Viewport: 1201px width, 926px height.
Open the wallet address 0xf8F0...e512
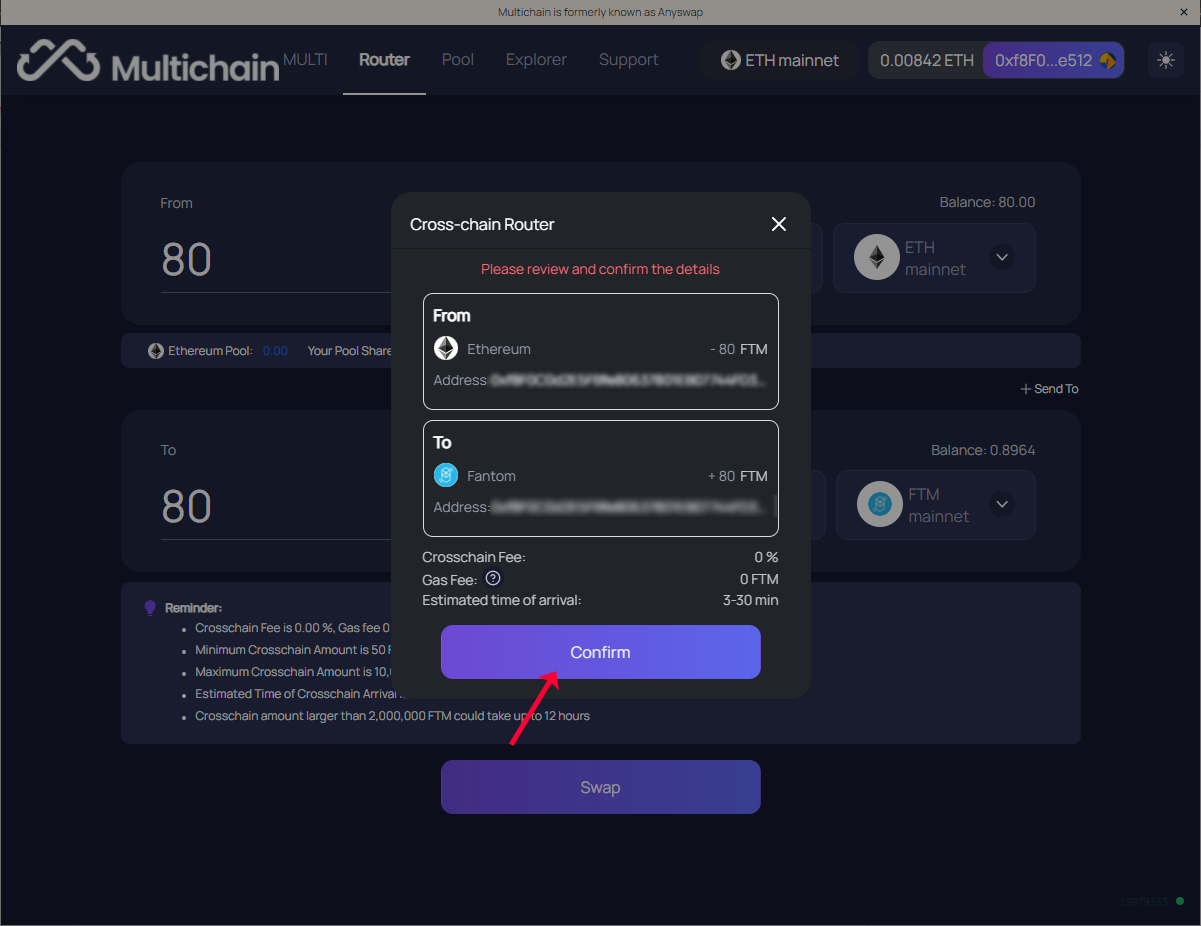tap(1053, 60)
